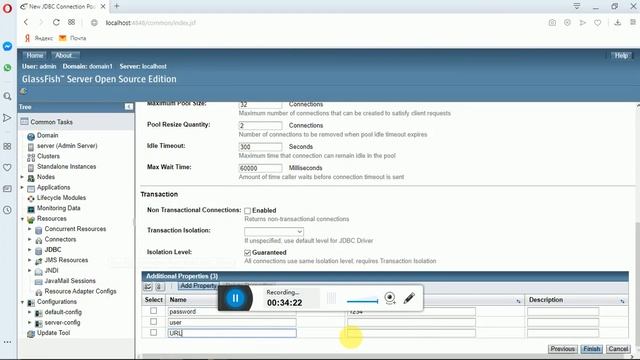Open server (Admin Server) tree node
The width and height of the screenshot is (640, 360).
coord(67,146)
